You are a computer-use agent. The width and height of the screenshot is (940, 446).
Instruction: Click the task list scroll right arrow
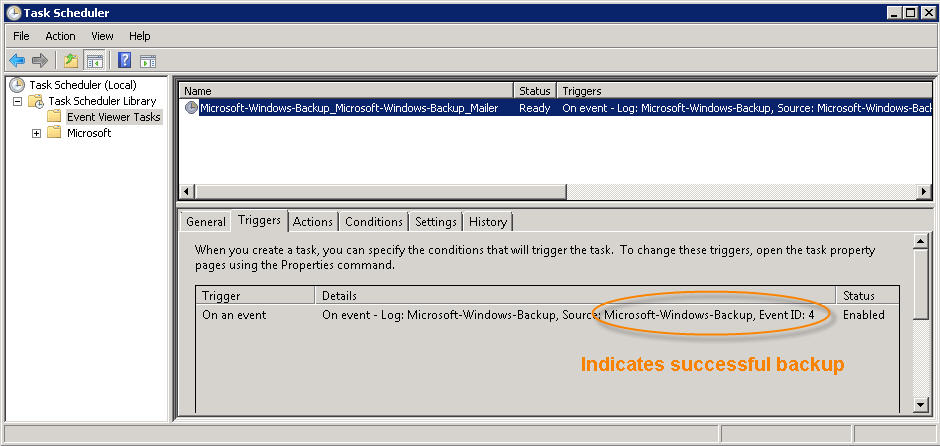click(925, 192)
